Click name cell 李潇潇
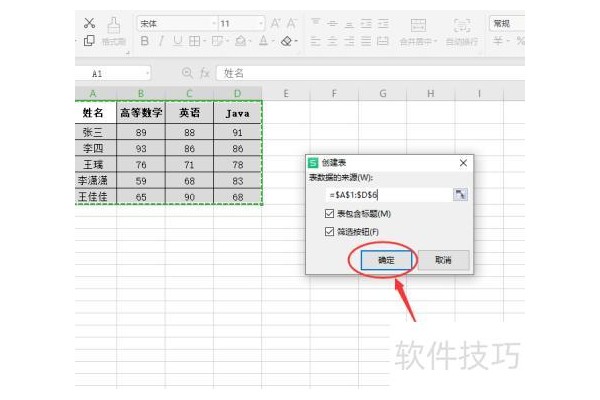The image size is (600, 400). [x=95, y=180]
